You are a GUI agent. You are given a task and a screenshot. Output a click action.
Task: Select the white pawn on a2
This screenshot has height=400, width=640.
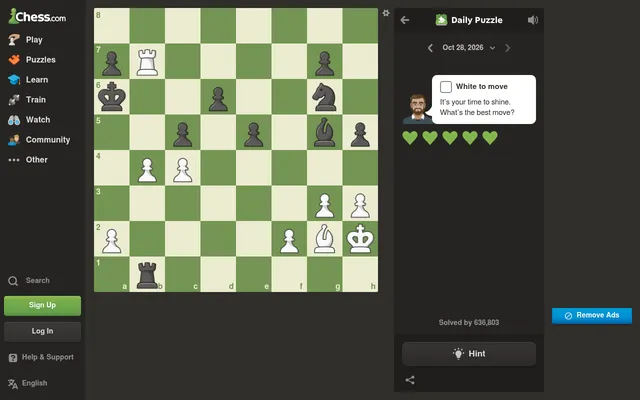coord(112,241)
